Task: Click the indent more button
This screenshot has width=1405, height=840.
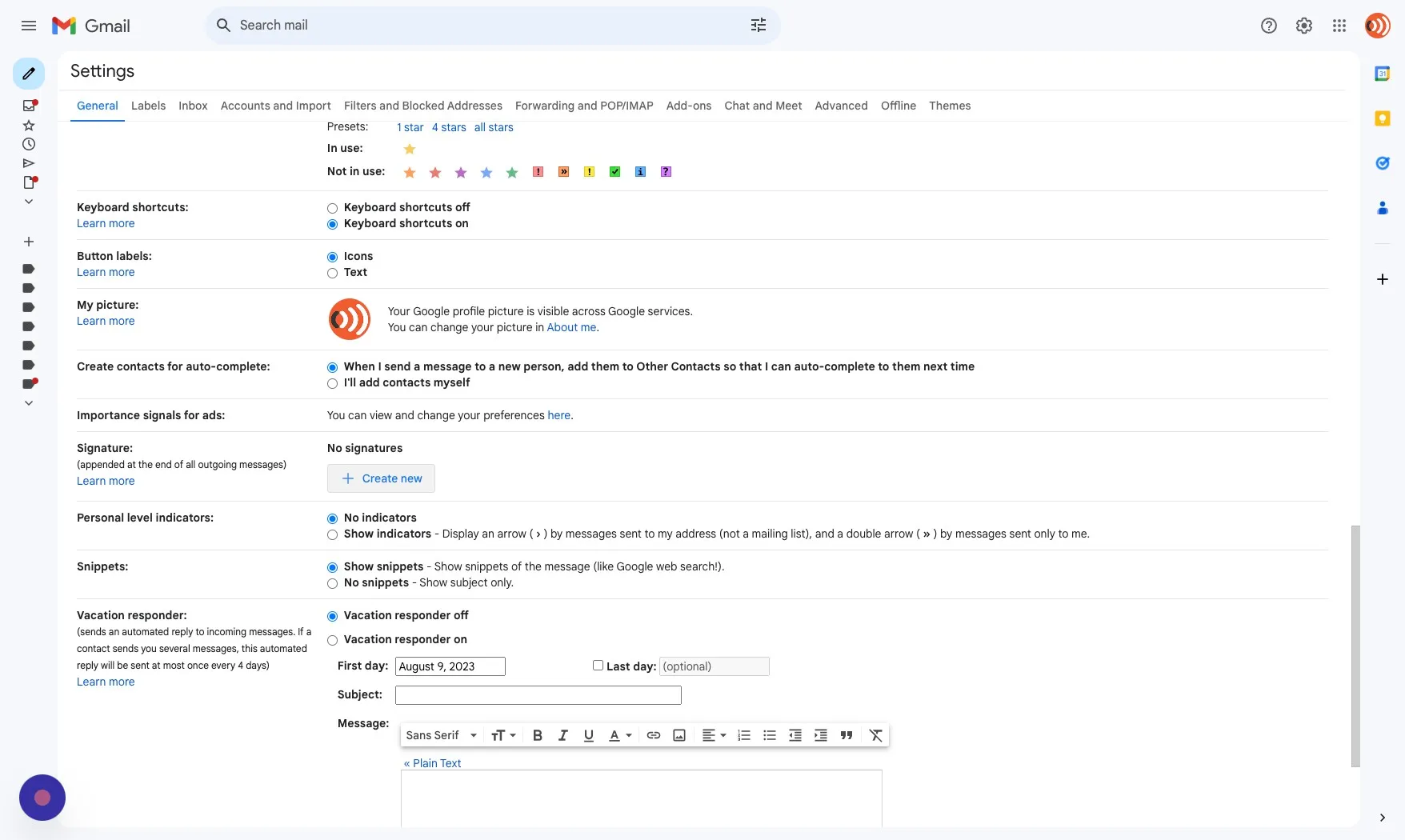Action: point(821,736)
